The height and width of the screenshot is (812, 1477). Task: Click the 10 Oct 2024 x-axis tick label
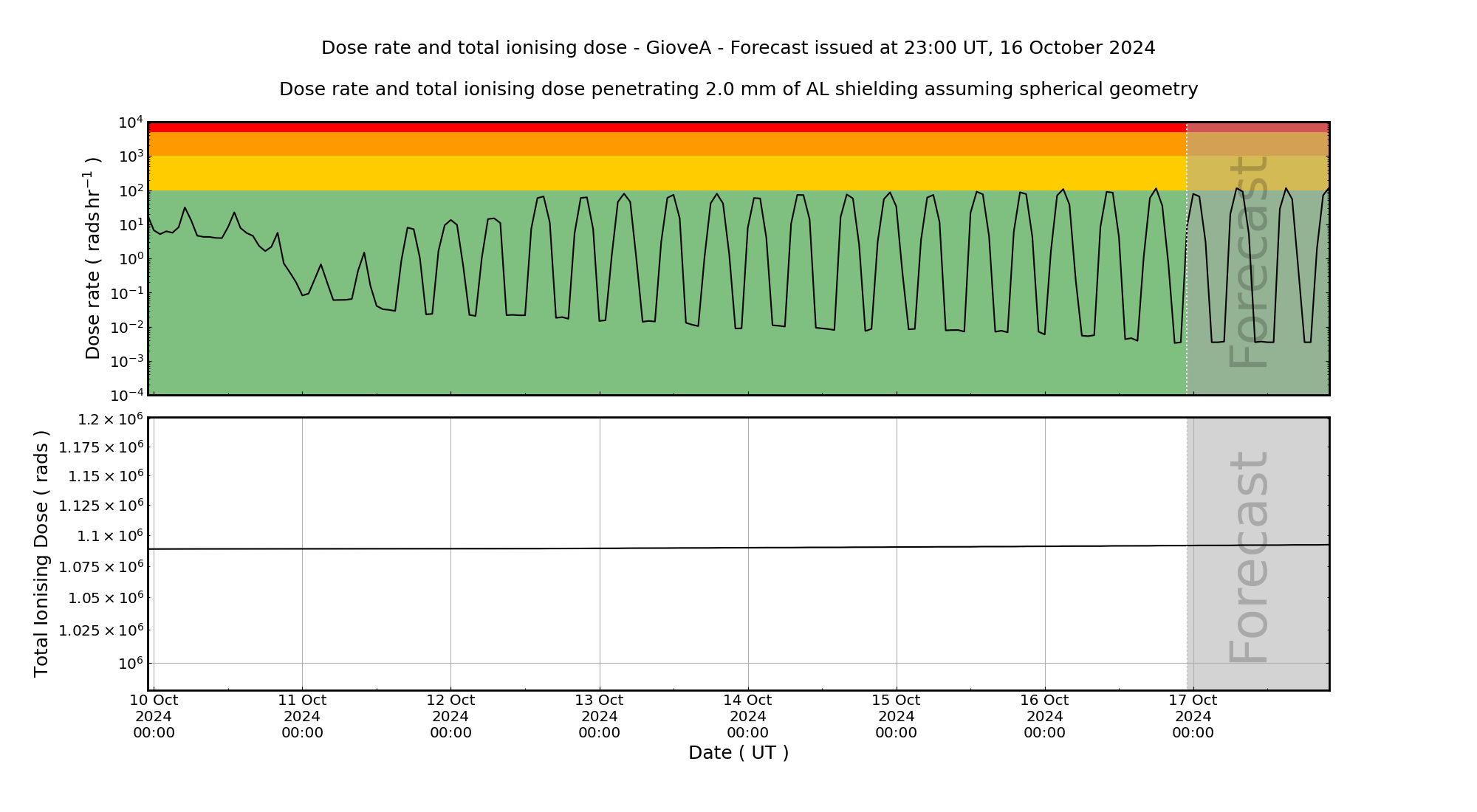click(x=154, y=716)
